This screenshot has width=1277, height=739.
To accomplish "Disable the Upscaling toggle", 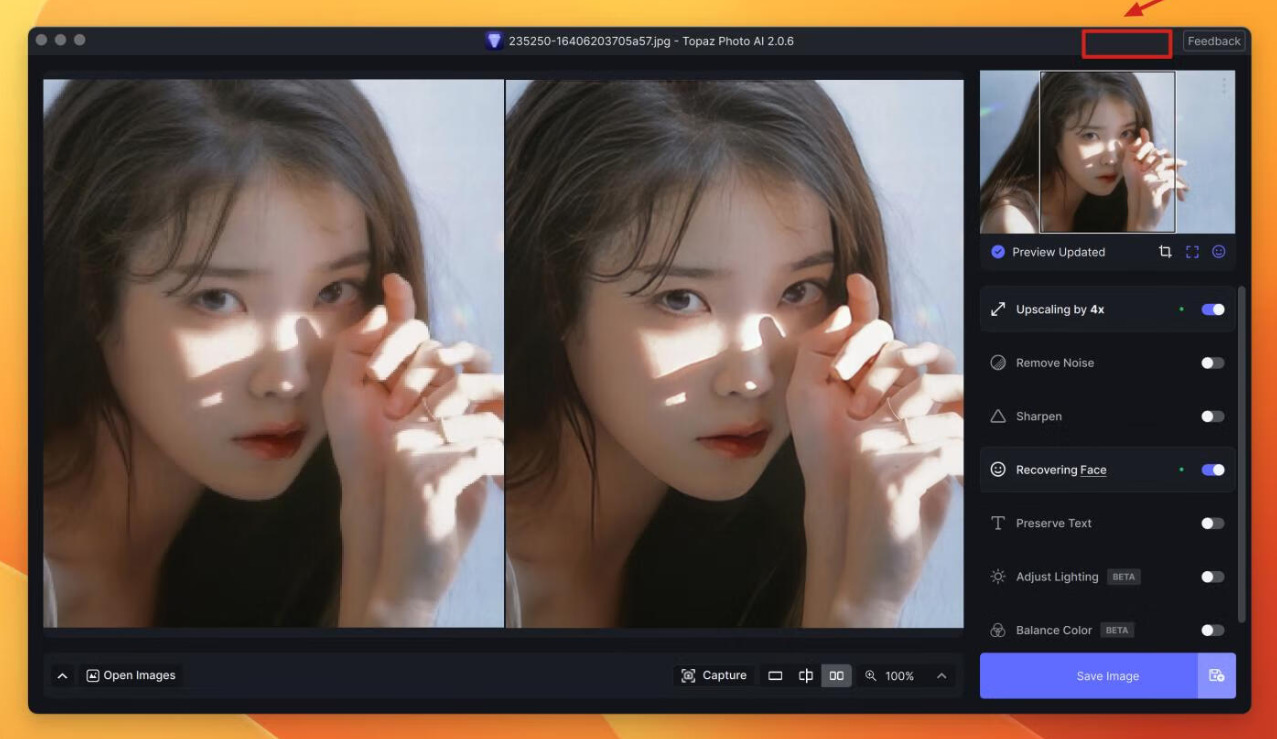I will click(1213, 309).
